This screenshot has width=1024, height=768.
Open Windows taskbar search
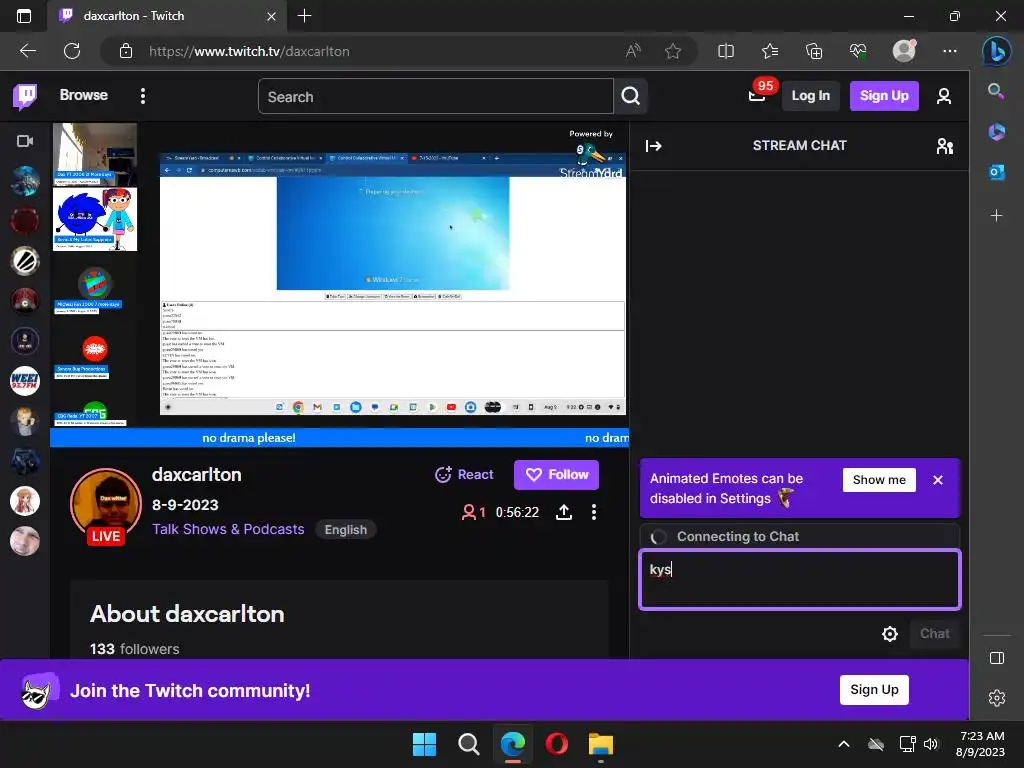pyautogui.click(x=468, y=744)
